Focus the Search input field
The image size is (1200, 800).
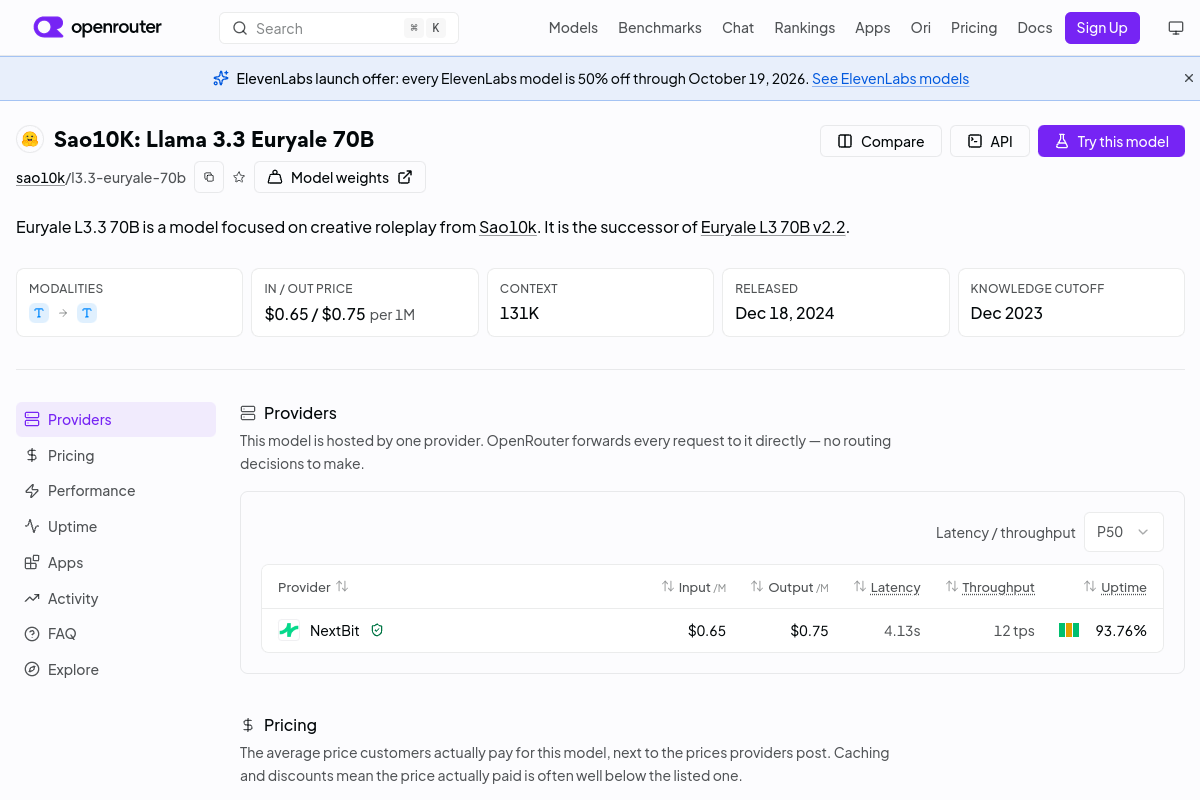coord(339,28)
